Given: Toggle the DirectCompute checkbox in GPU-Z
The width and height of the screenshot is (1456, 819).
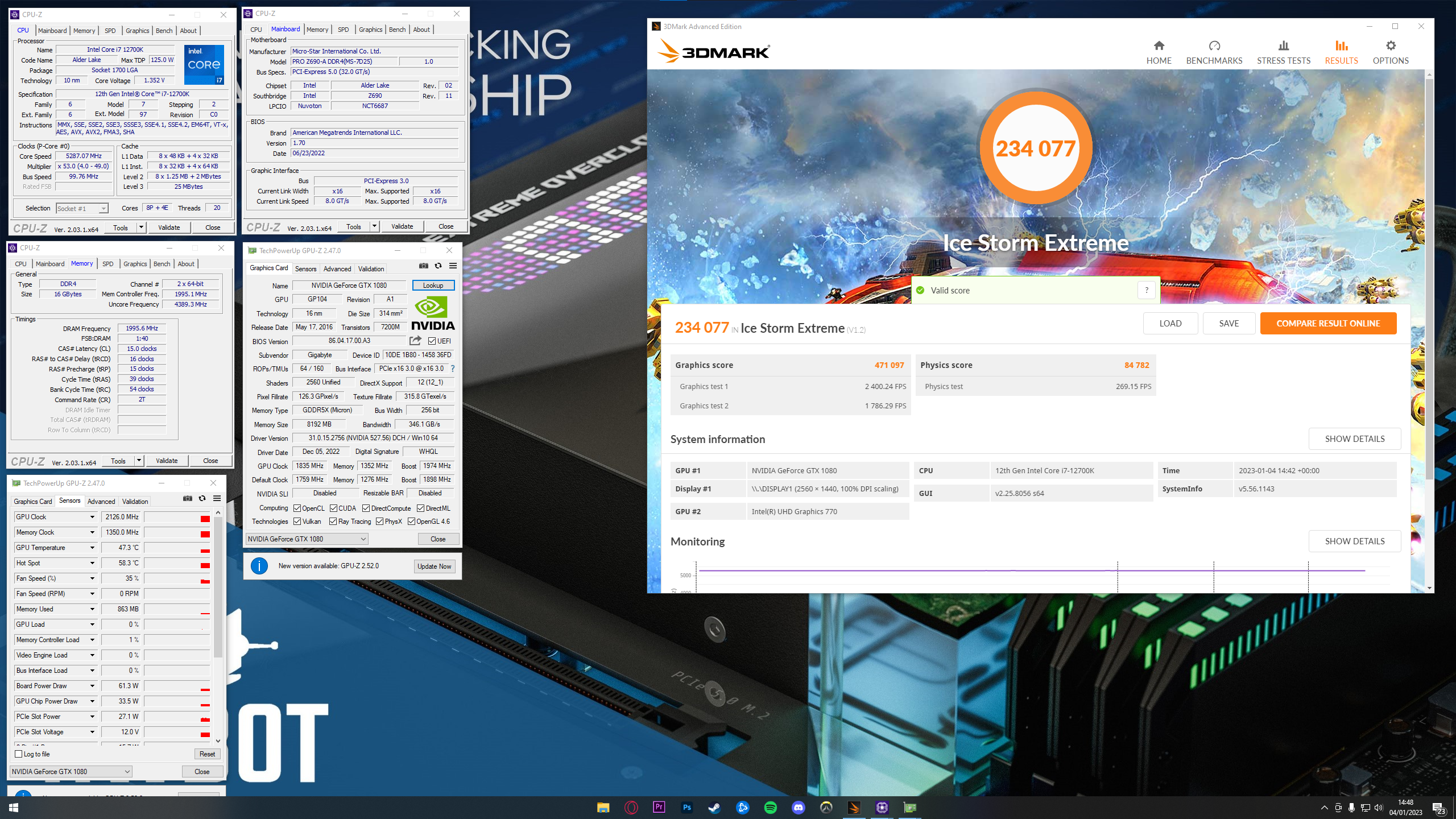Looking at the screenshot, I should pos(366,508).
